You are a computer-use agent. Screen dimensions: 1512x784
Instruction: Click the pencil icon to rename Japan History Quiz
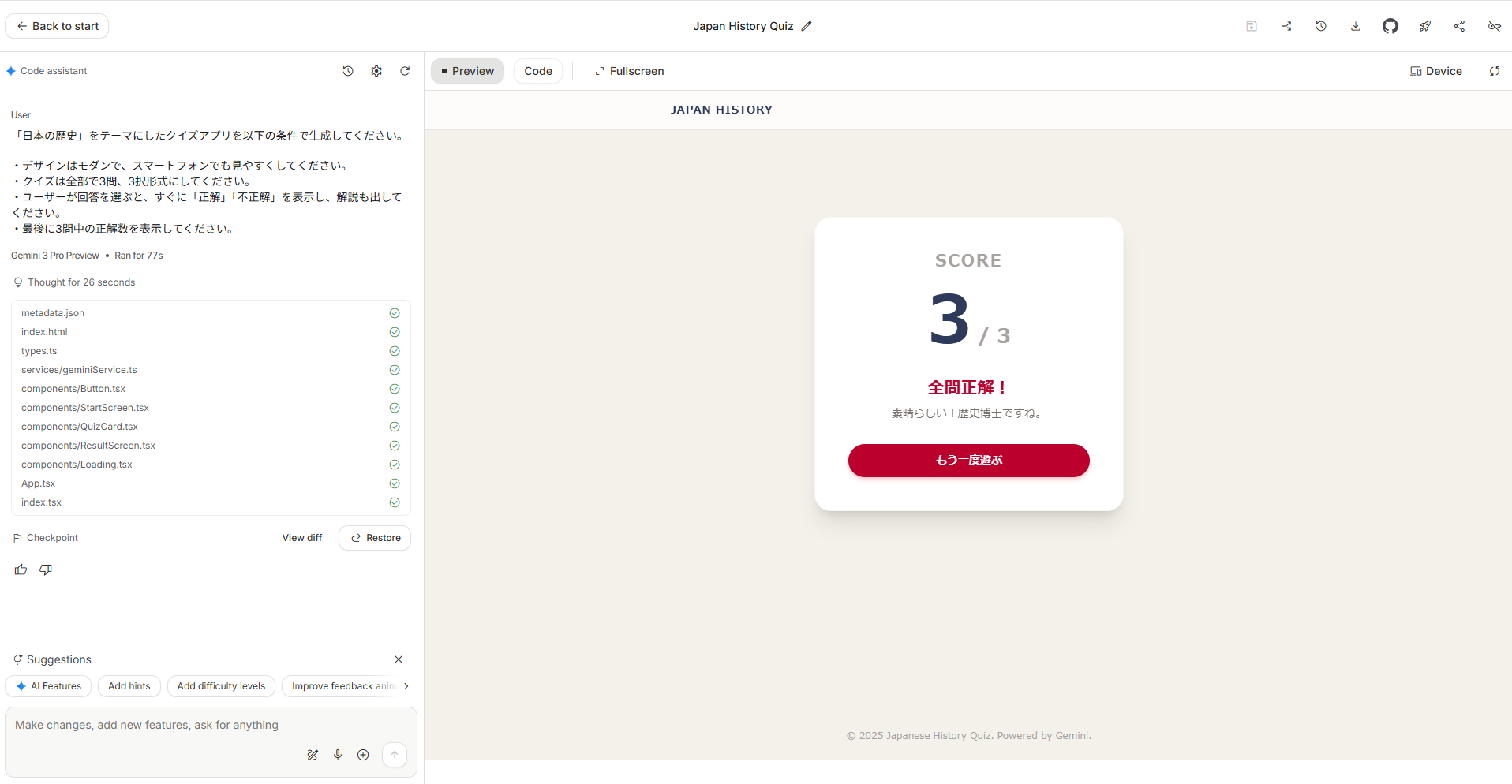(x=806, y=26)
